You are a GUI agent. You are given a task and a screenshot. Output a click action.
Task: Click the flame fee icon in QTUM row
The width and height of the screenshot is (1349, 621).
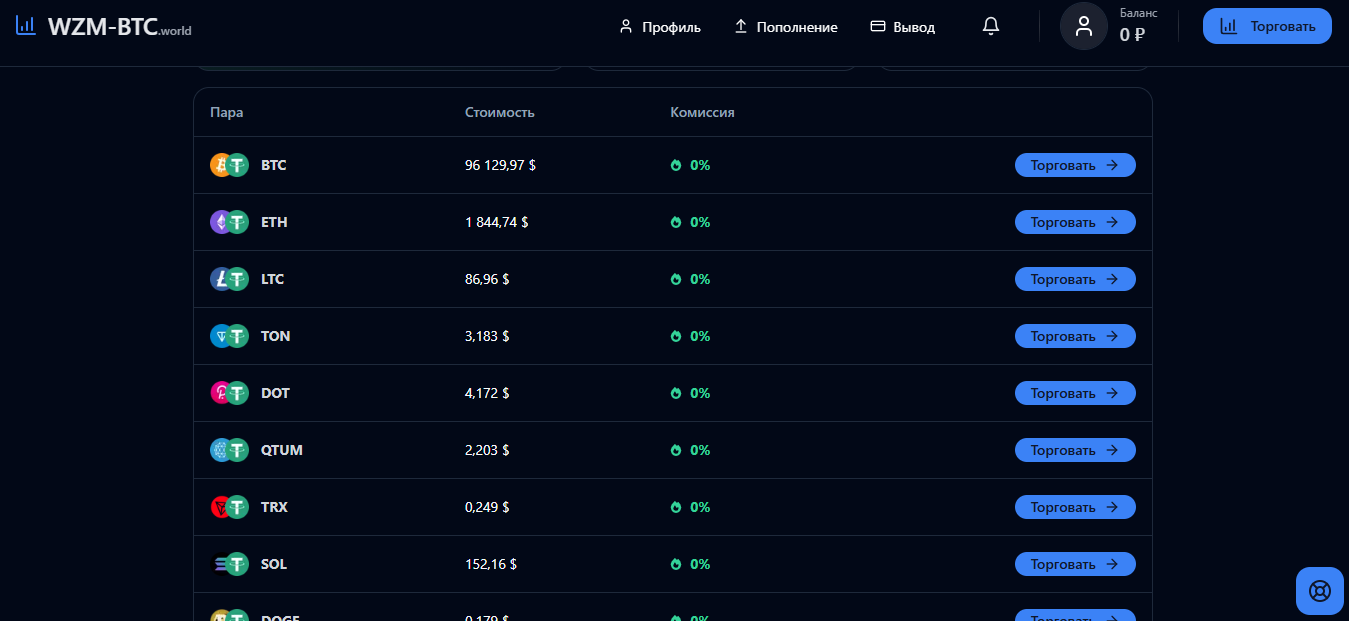(676, 450)
